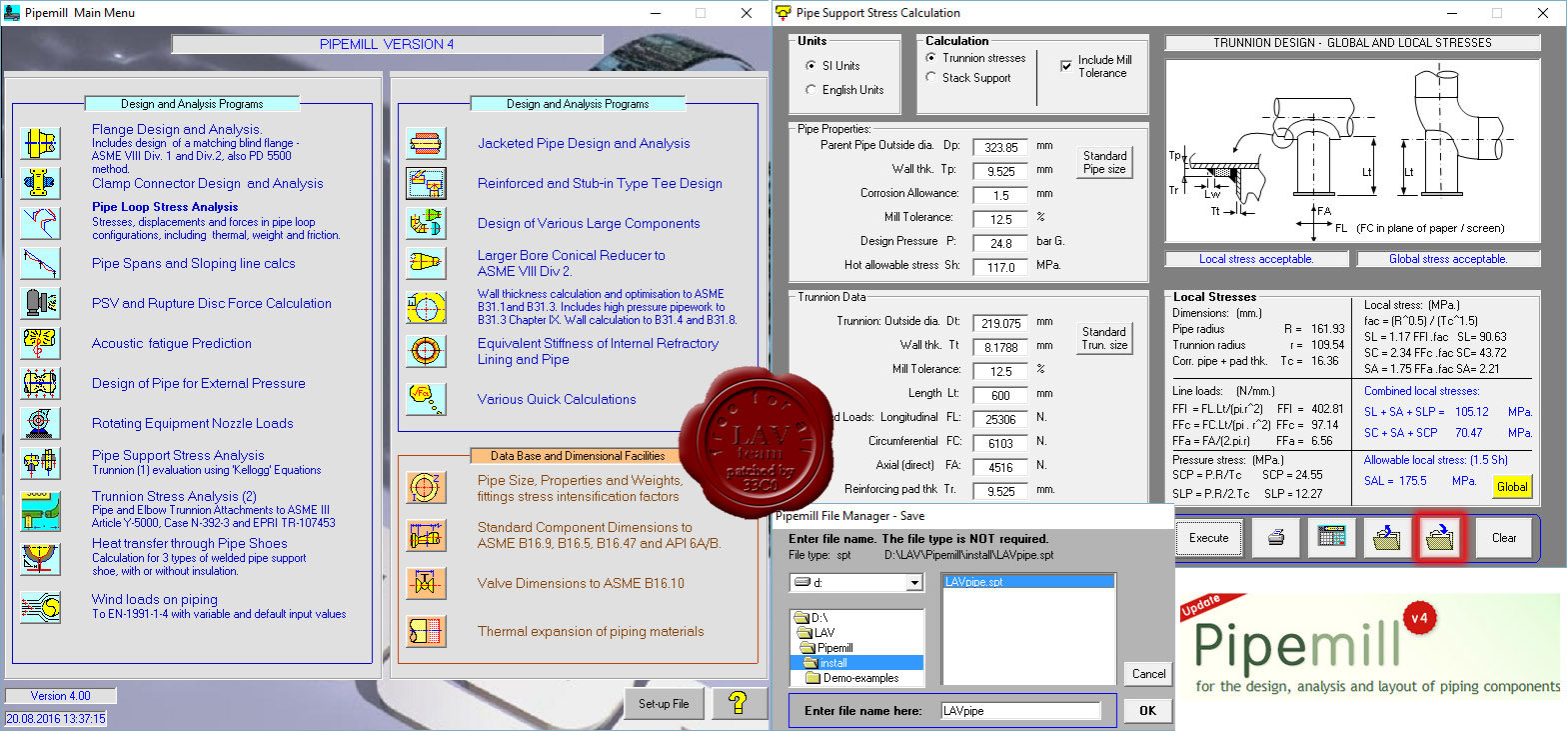Viewport: 1568px width, 731px height.
Task: Open Trunnion Stress Analysis (2) icon
Action: 41,511
